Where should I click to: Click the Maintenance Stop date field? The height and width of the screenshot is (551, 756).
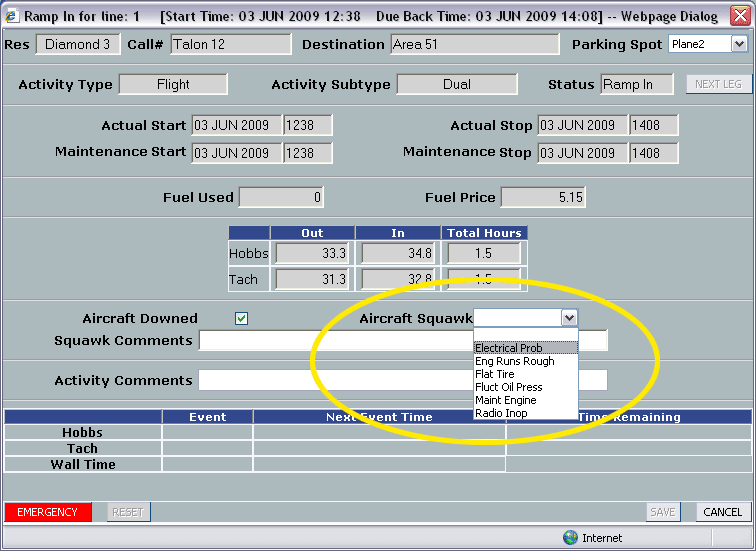[583, 153]
